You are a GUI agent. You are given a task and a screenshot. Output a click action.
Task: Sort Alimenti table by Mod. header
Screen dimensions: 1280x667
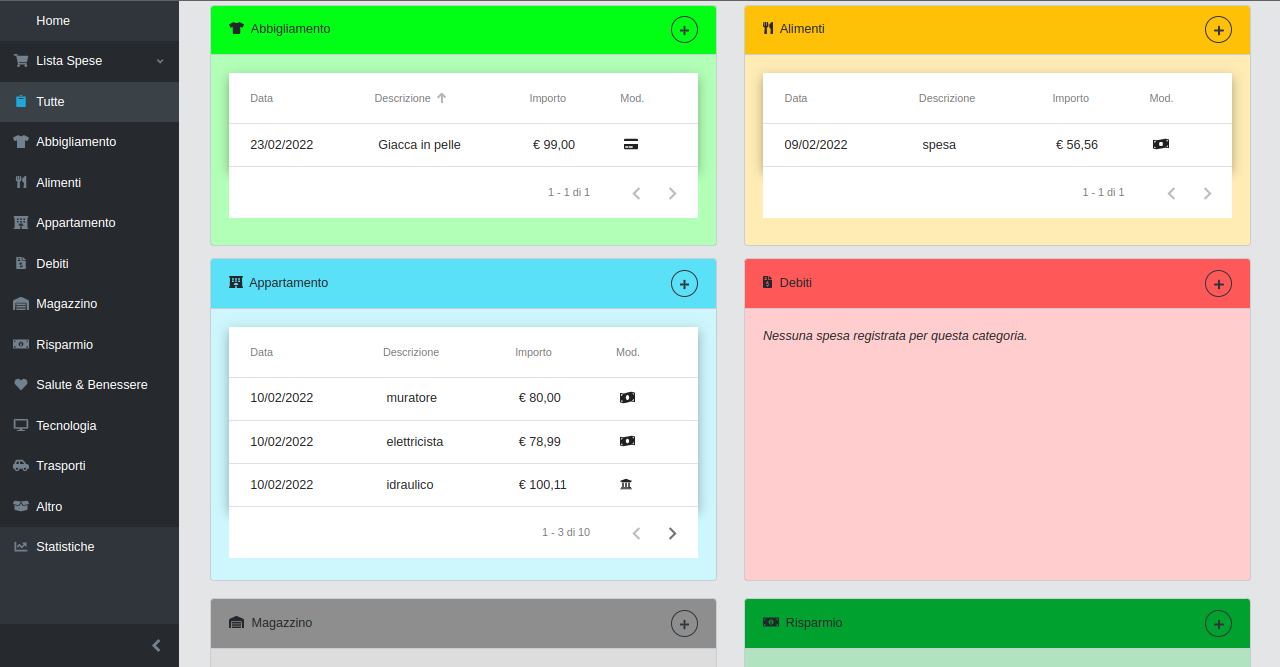tap(1161, 98)
